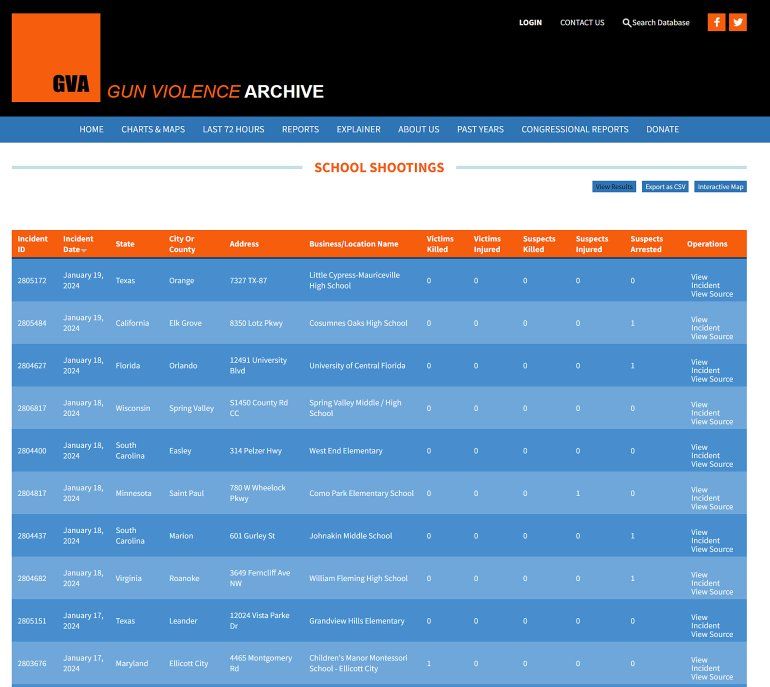Sort by Incident ID column header
770x687 pixels.
(32, 244)
